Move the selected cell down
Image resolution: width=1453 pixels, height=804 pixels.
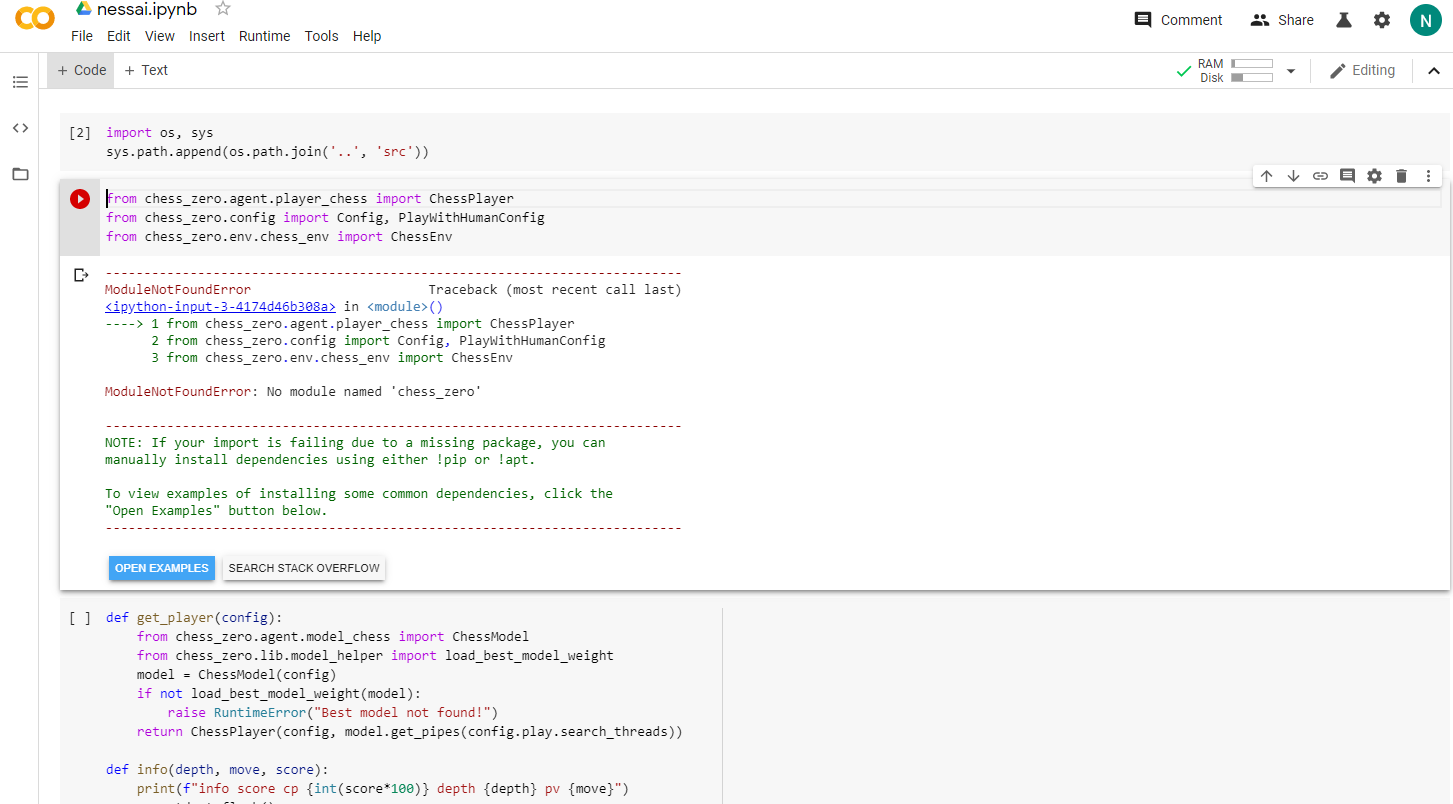pos(1293,176)
